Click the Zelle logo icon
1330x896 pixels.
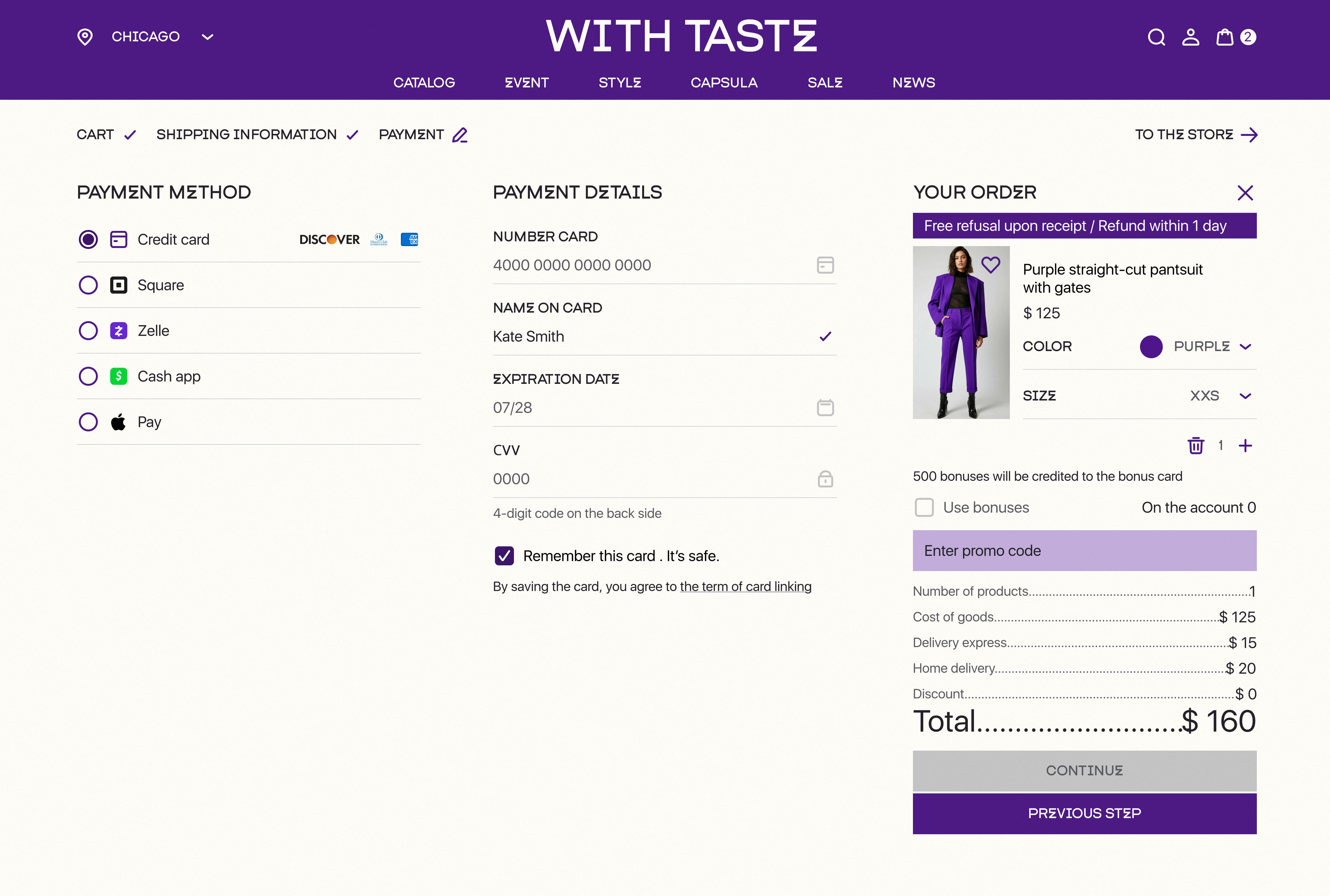[119, 331]
